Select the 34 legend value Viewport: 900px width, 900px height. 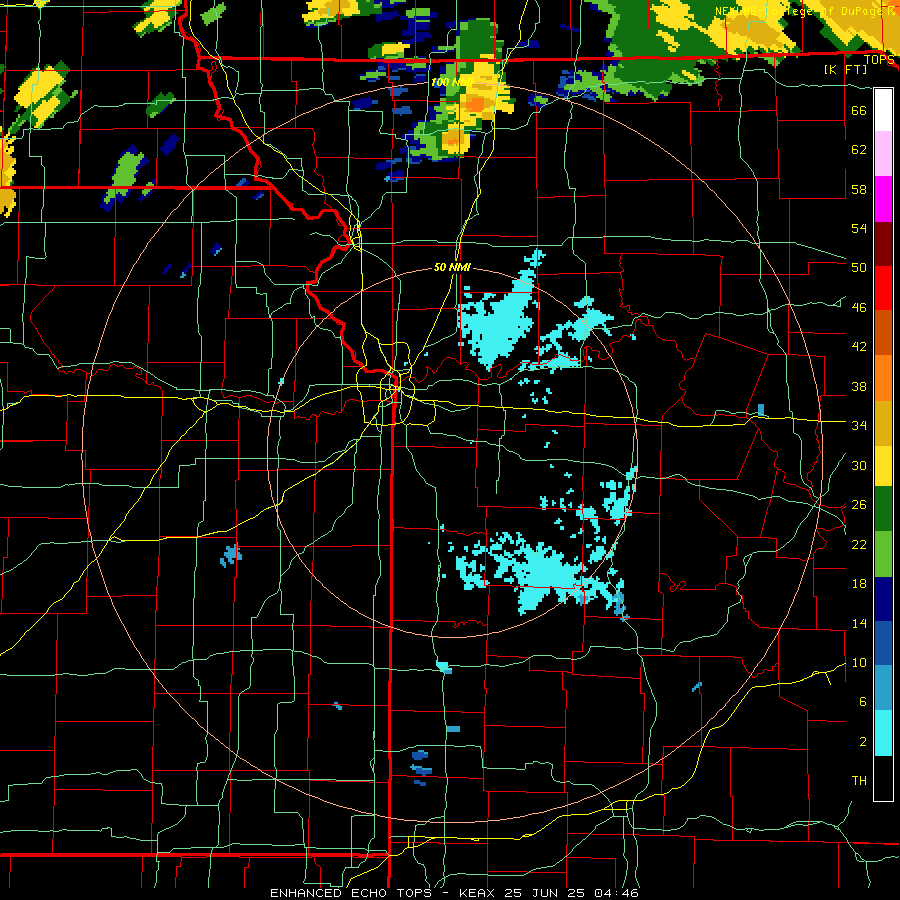[859, 426]
